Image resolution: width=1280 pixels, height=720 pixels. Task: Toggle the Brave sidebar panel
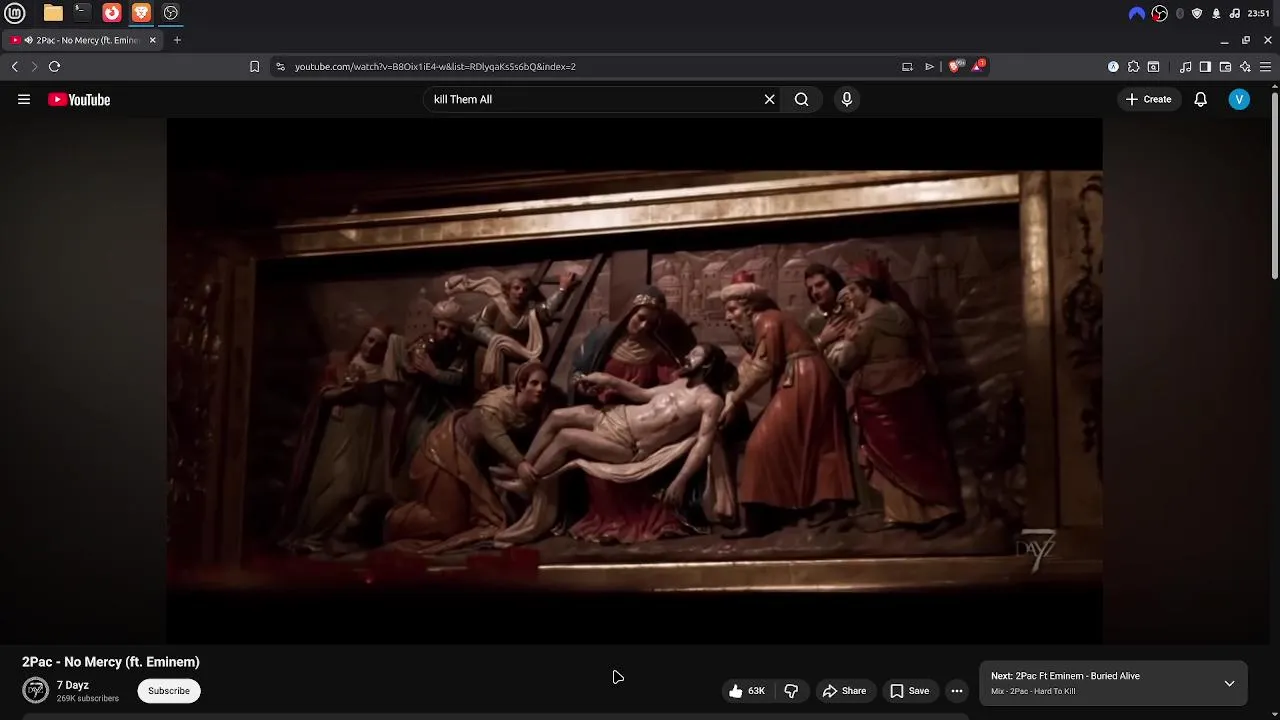point(1205,66)
